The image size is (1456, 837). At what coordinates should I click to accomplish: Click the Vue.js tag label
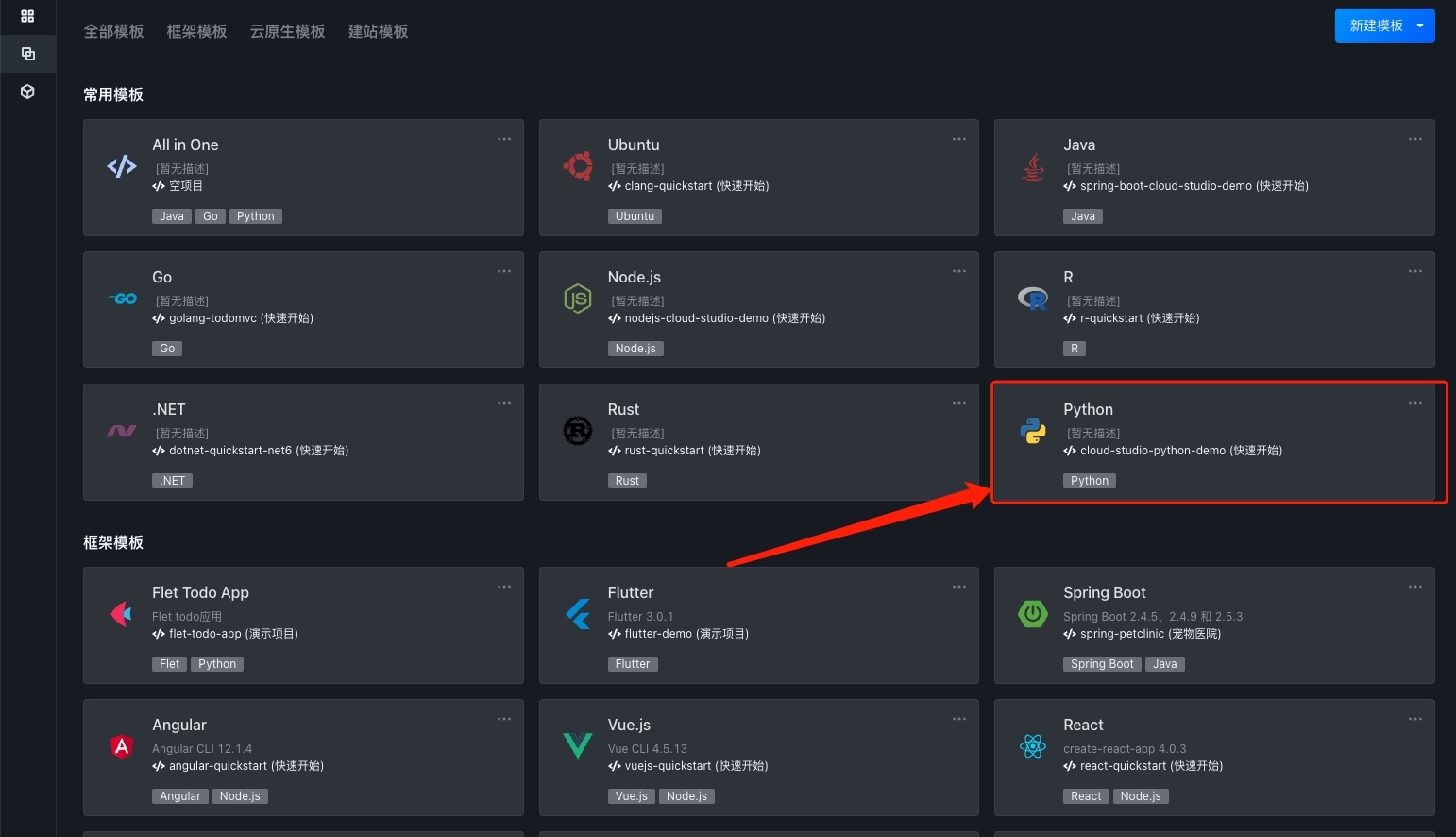(x=632, y=796)
